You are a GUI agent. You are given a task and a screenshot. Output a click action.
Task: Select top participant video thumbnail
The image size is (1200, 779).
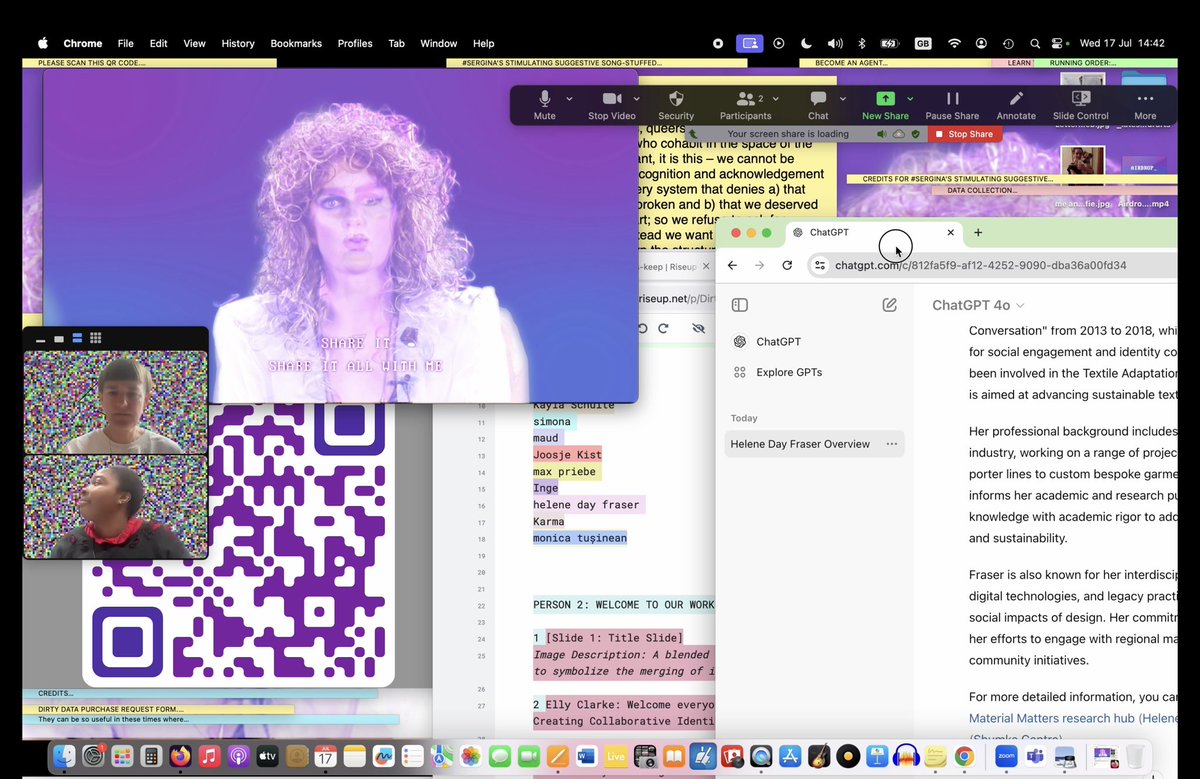coord(116,402)
